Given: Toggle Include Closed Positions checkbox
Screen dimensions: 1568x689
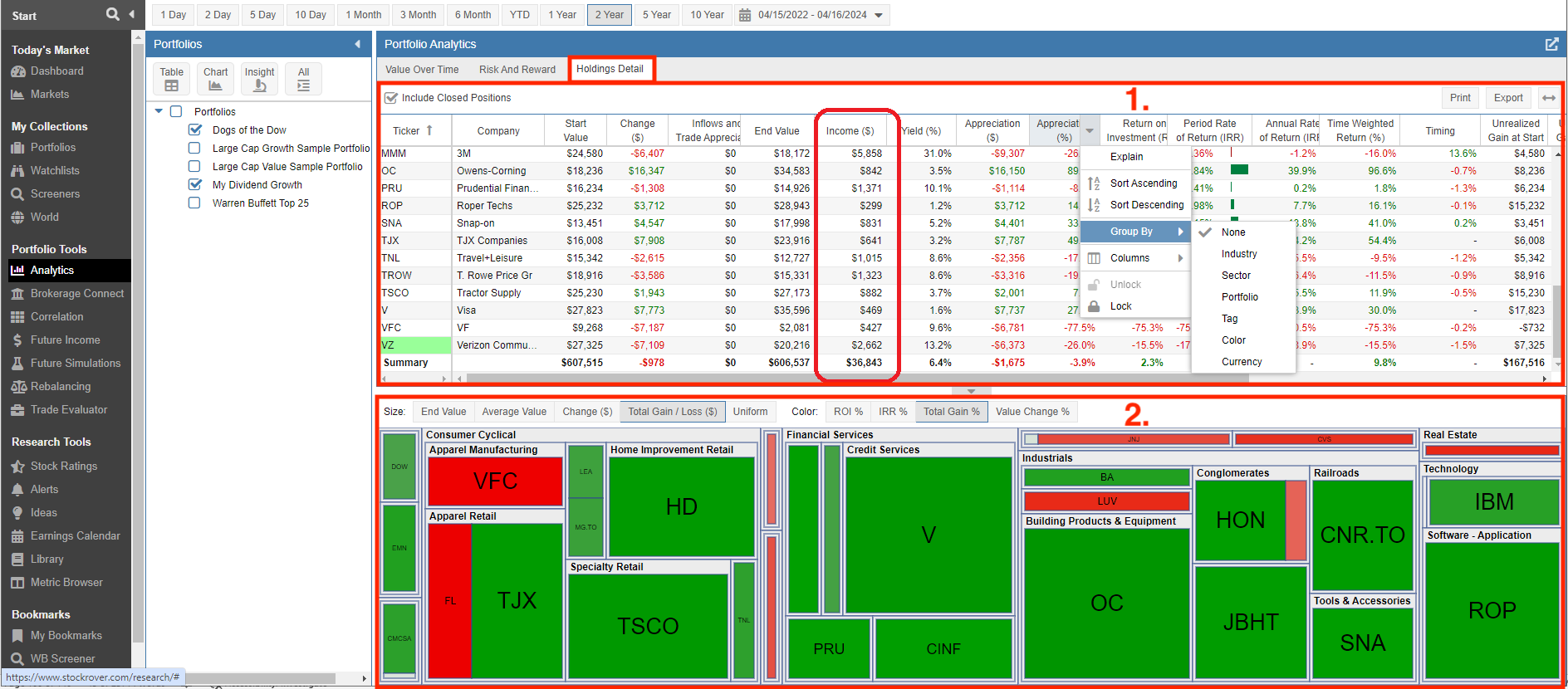Looking at the screenshot, I should [391, 98].
